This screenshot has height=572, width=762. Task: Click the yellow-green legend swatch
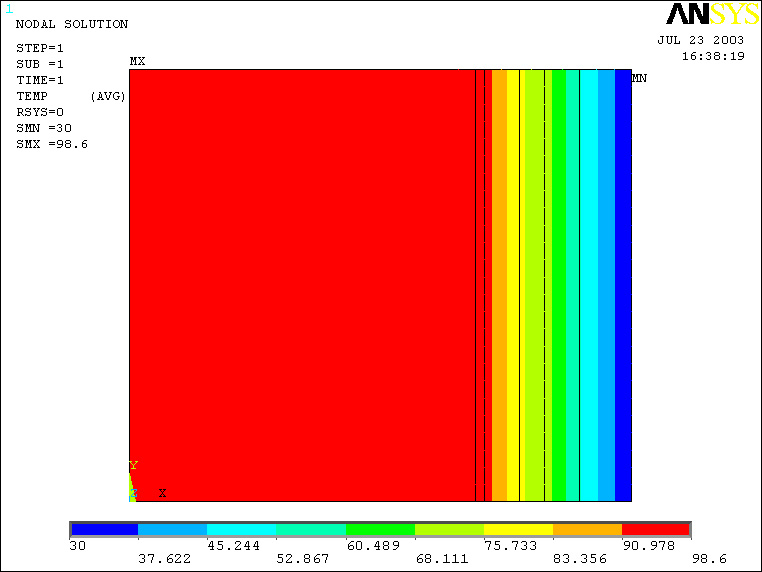[450, 529]
